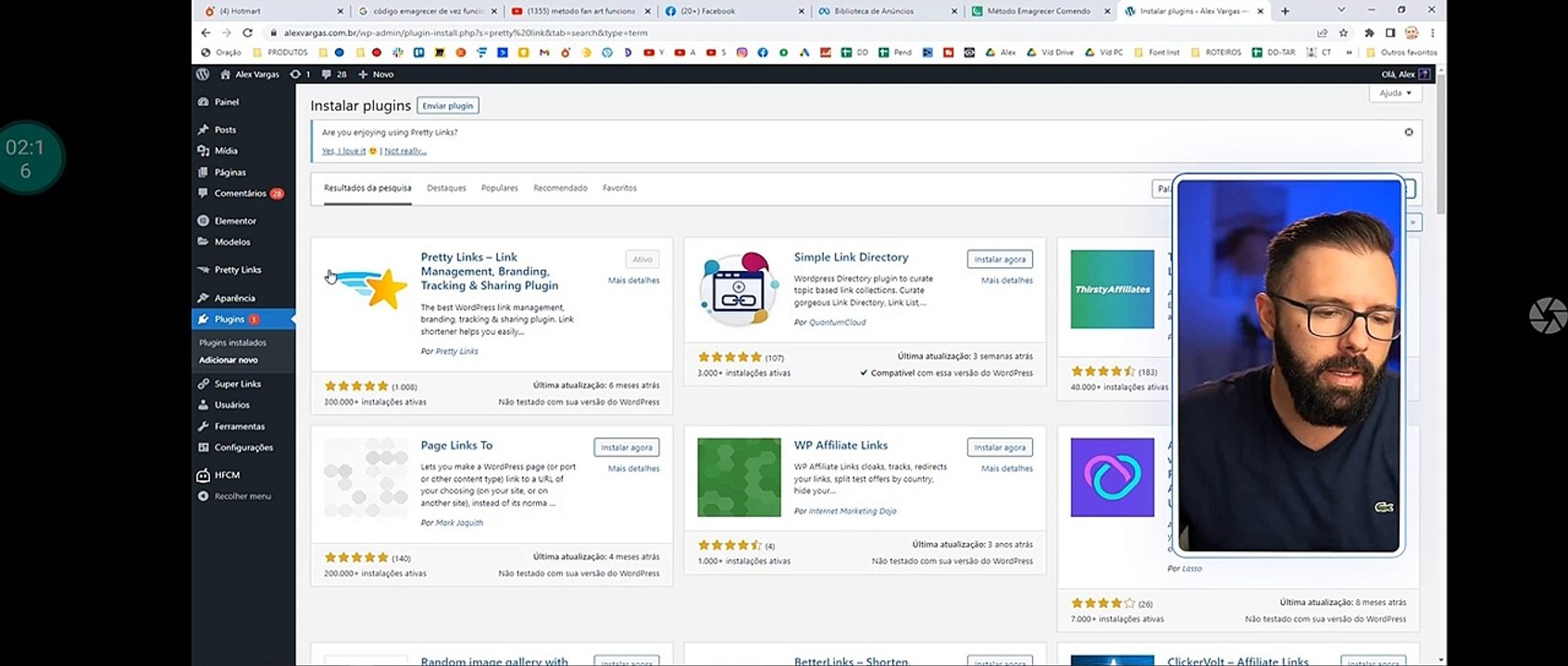Click the Simple Link Directory thumbnail

(x=739, y=290)
